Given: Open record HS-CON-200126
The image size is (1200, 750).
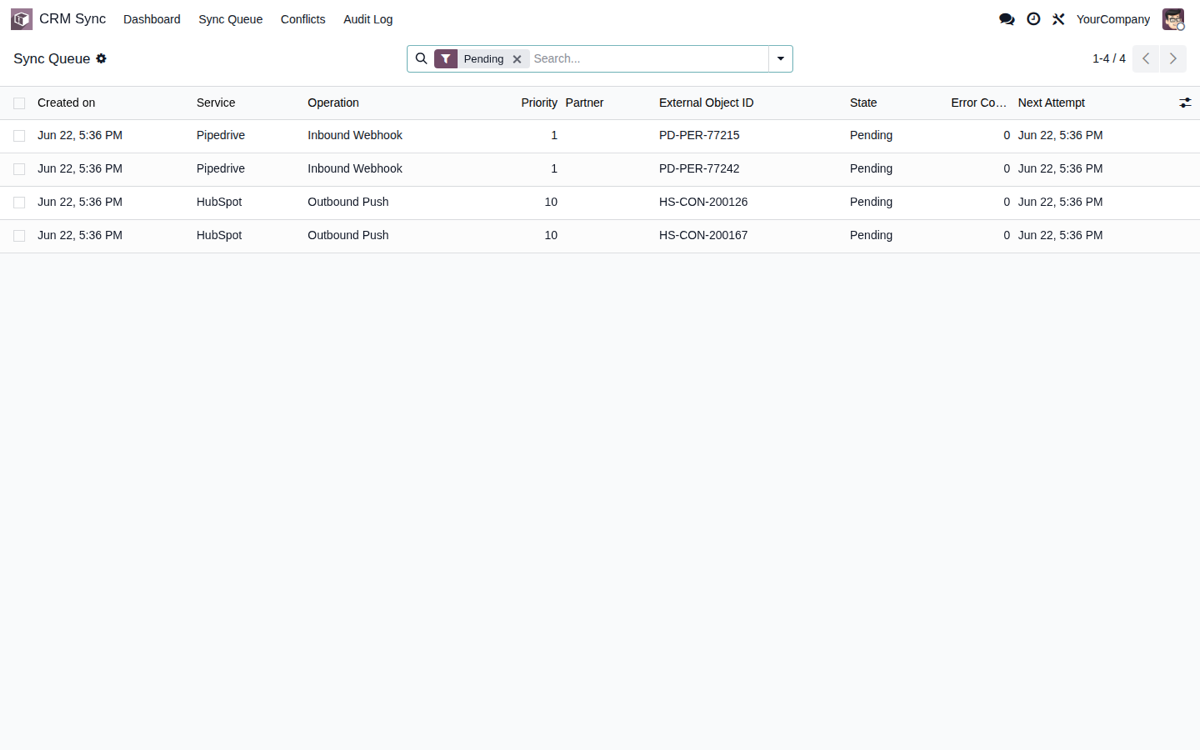Looking at the screenshot, I should 703,202.
